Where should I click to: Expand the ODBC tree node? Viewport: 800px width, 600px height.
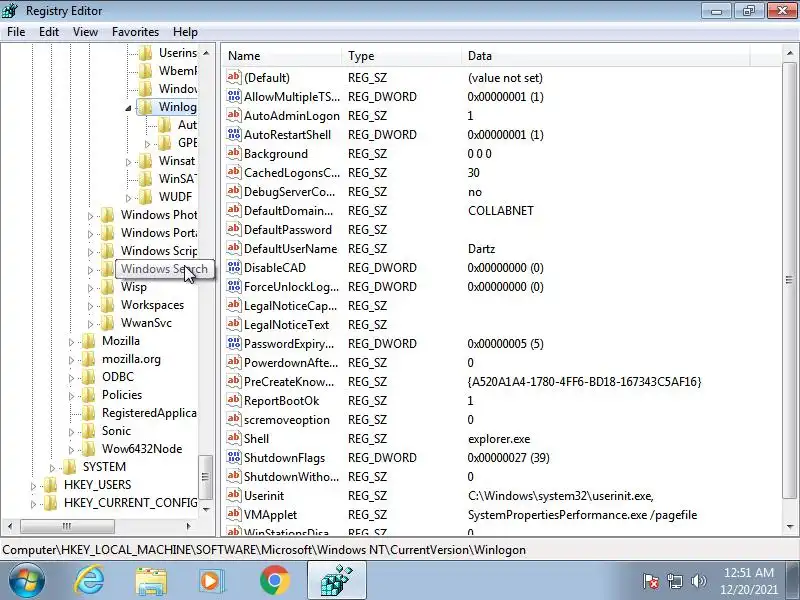click(x=71, y=378)
